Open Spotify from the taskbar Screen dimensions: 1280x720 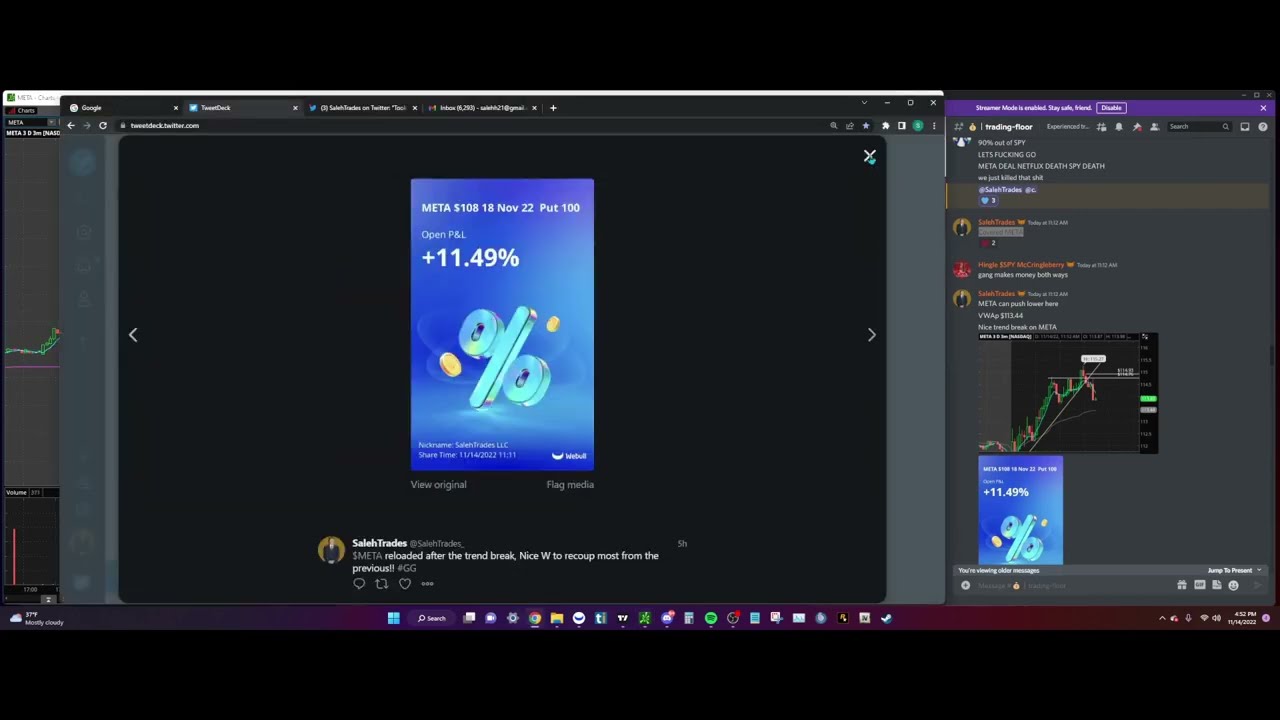point(711,618)
